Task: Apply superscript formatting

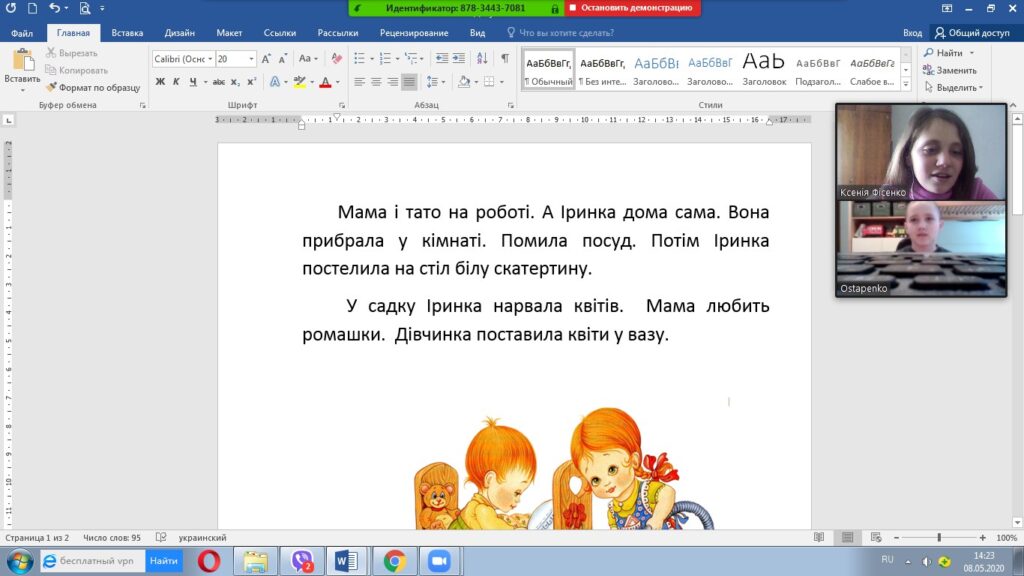Action: tap(251, 82)
